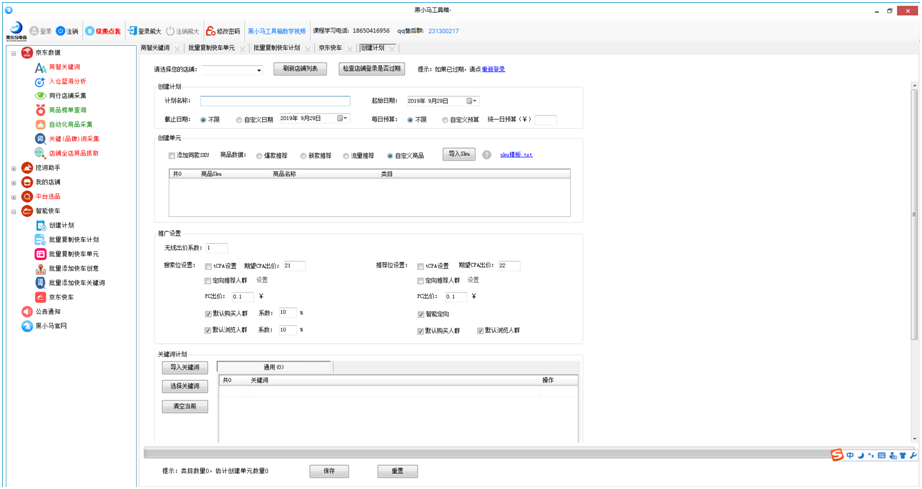Click the help question mark beside 导入Sku
922x489 pixels.
coord(486,155)
